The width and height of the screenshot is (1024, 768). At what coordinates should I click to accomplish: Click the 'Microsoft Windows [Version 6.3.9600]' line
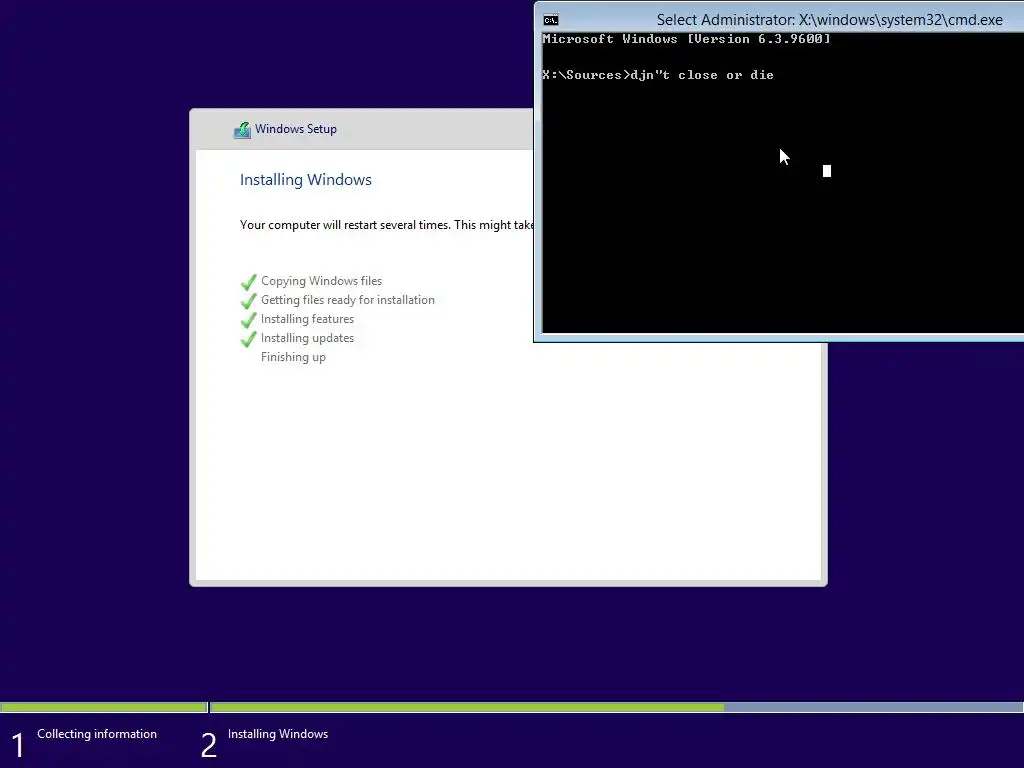click(686, 39)
